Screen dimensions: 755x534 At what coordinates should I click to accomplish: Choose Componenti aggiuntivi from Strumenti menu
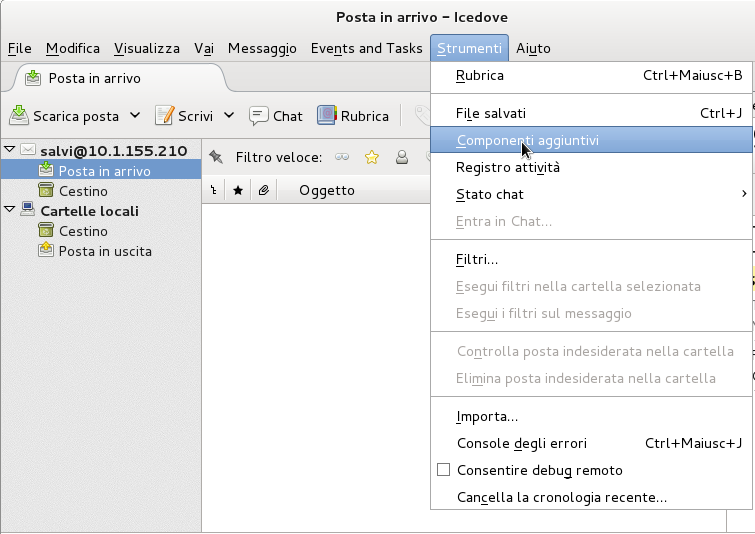(x=527, y=141)
